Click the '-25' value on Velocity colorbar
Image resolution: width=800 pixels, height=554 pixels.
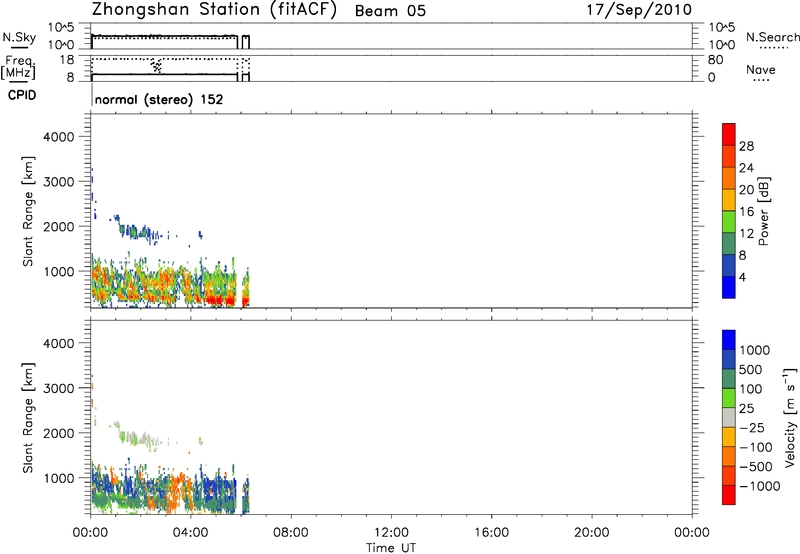click(751, 428)
